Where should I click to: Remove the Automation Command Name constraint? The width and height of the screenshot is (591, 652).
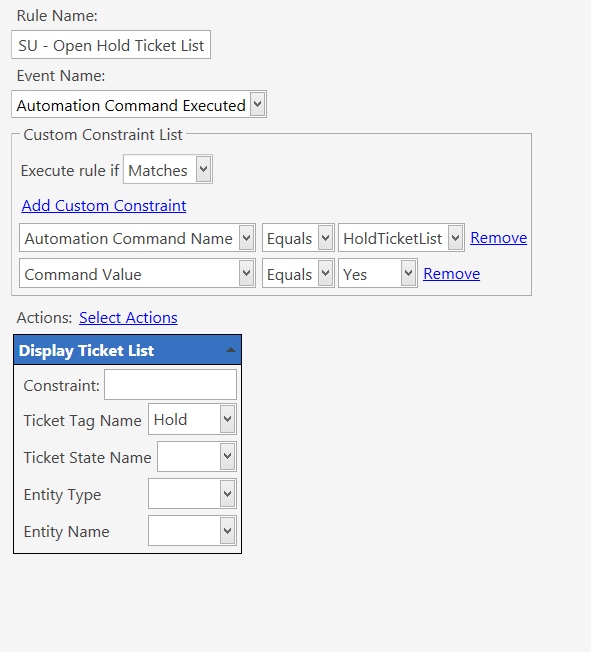point(499,238)
